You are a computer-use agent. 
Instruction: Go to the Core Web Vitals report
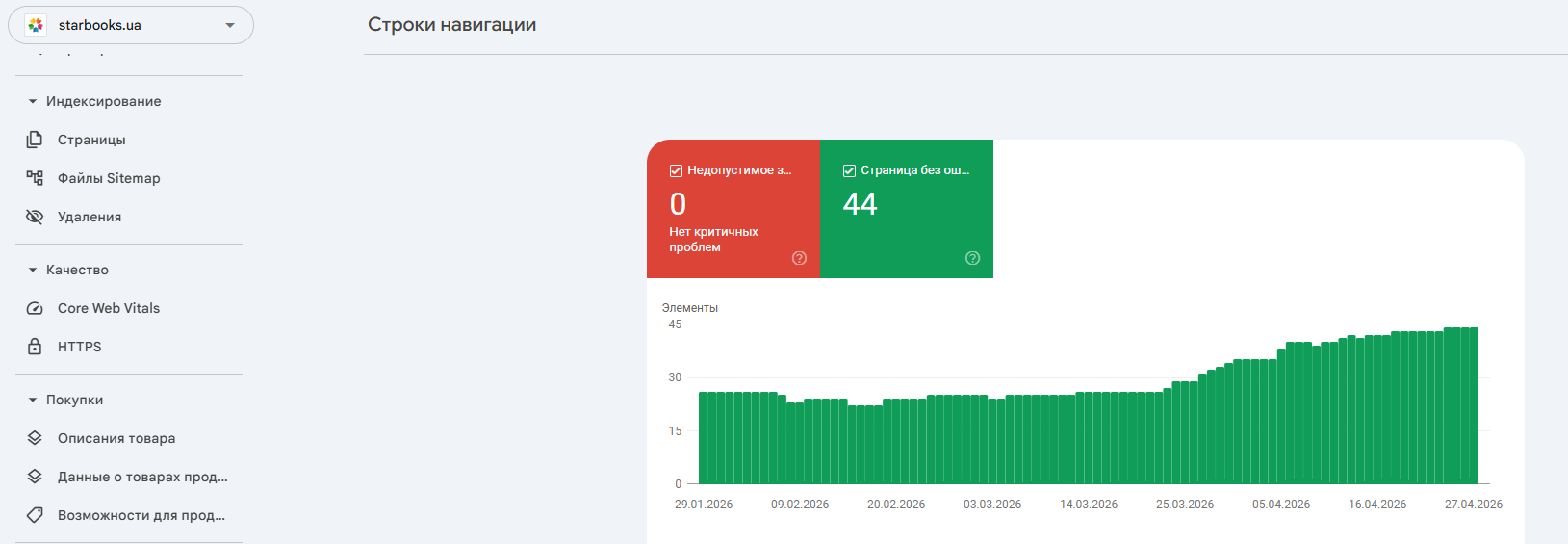109,308
